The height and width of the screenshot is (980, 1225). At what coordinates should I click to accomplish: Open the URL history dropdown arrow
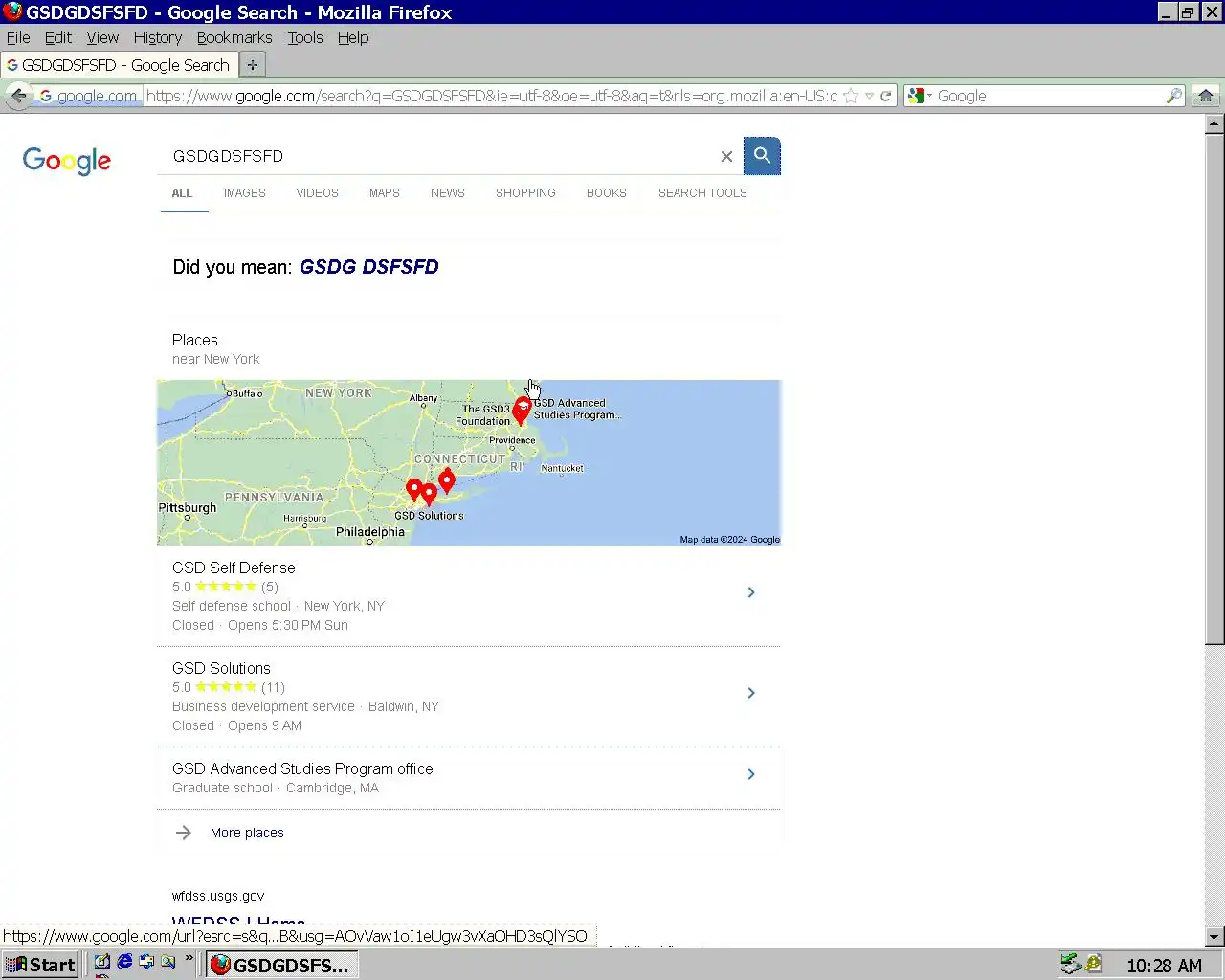[x=869, y=96]
